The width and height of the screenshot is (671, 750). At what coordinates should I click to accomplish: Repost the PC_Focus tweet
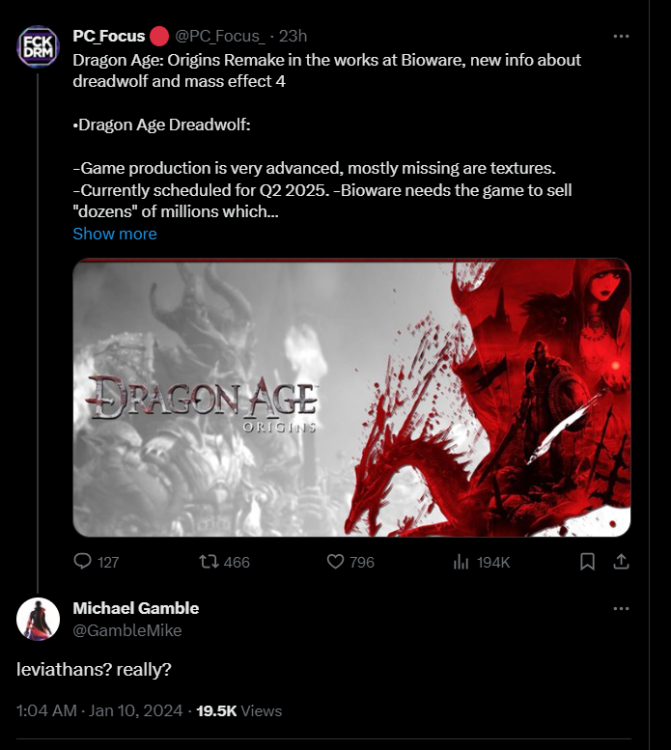[209, 561]
